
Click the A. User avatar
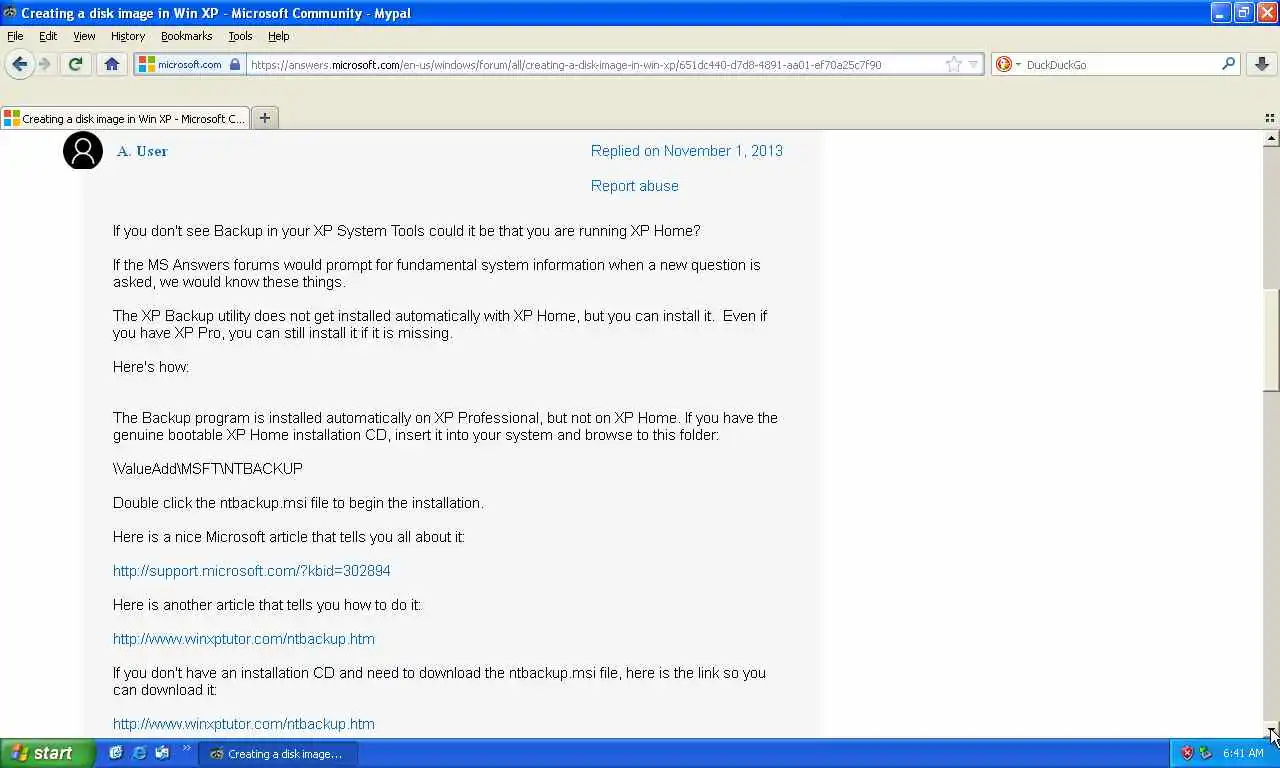(83, 151)
